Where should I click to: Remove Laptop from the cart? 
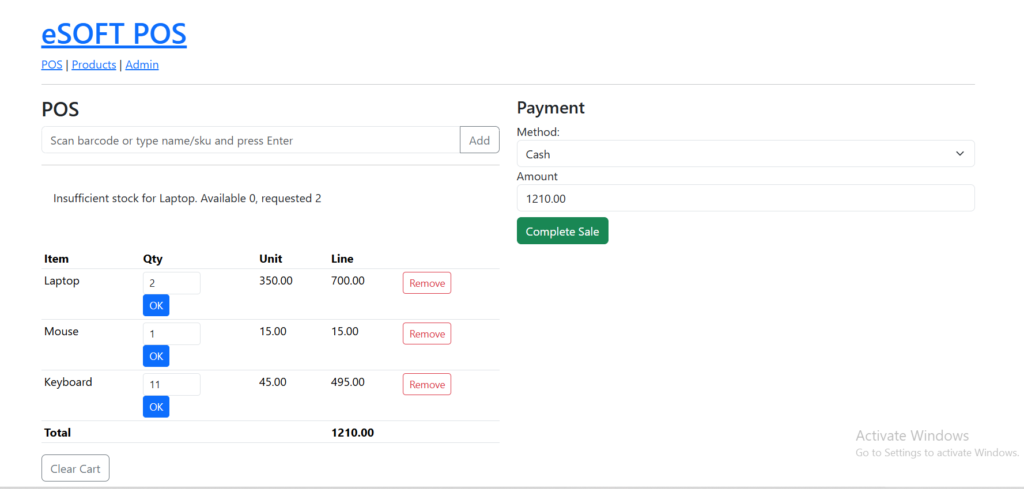coord(426,283)
